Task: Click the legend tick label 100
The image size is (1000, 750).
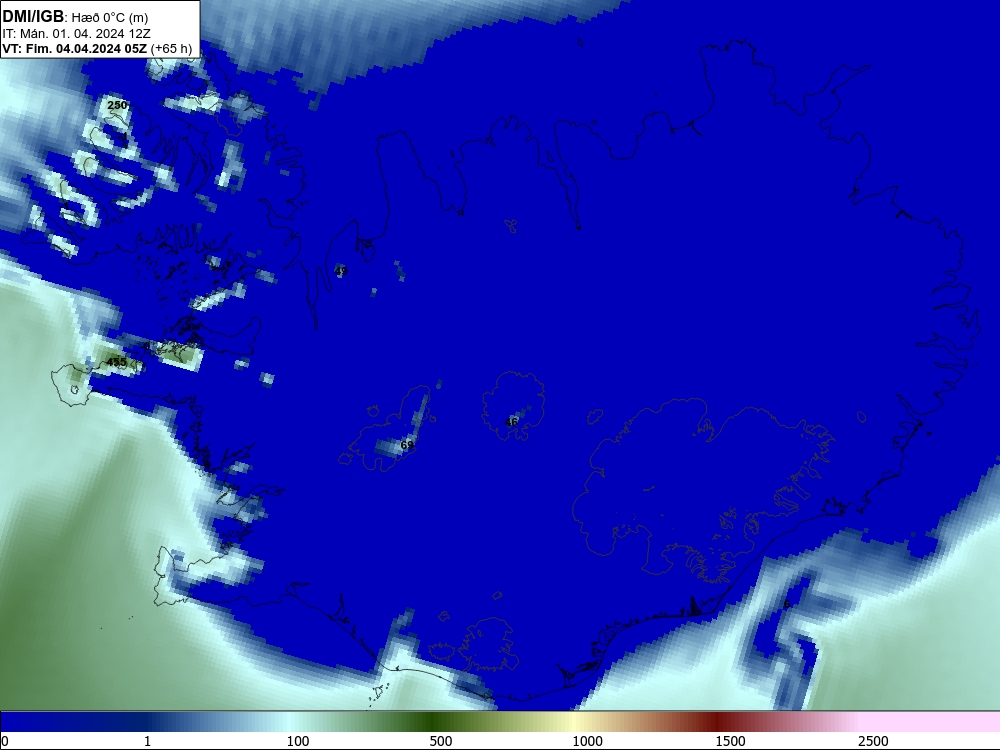Action: pyautogui.click(x=298, y=741)
